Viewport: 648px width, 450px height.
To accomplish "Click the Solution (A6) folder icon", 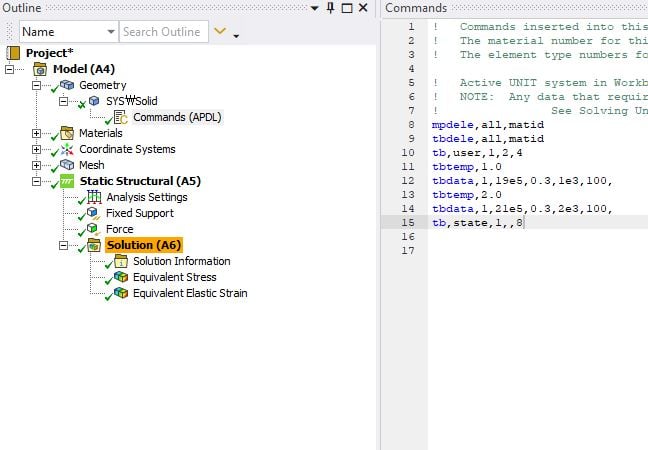I will click(94, 245).
